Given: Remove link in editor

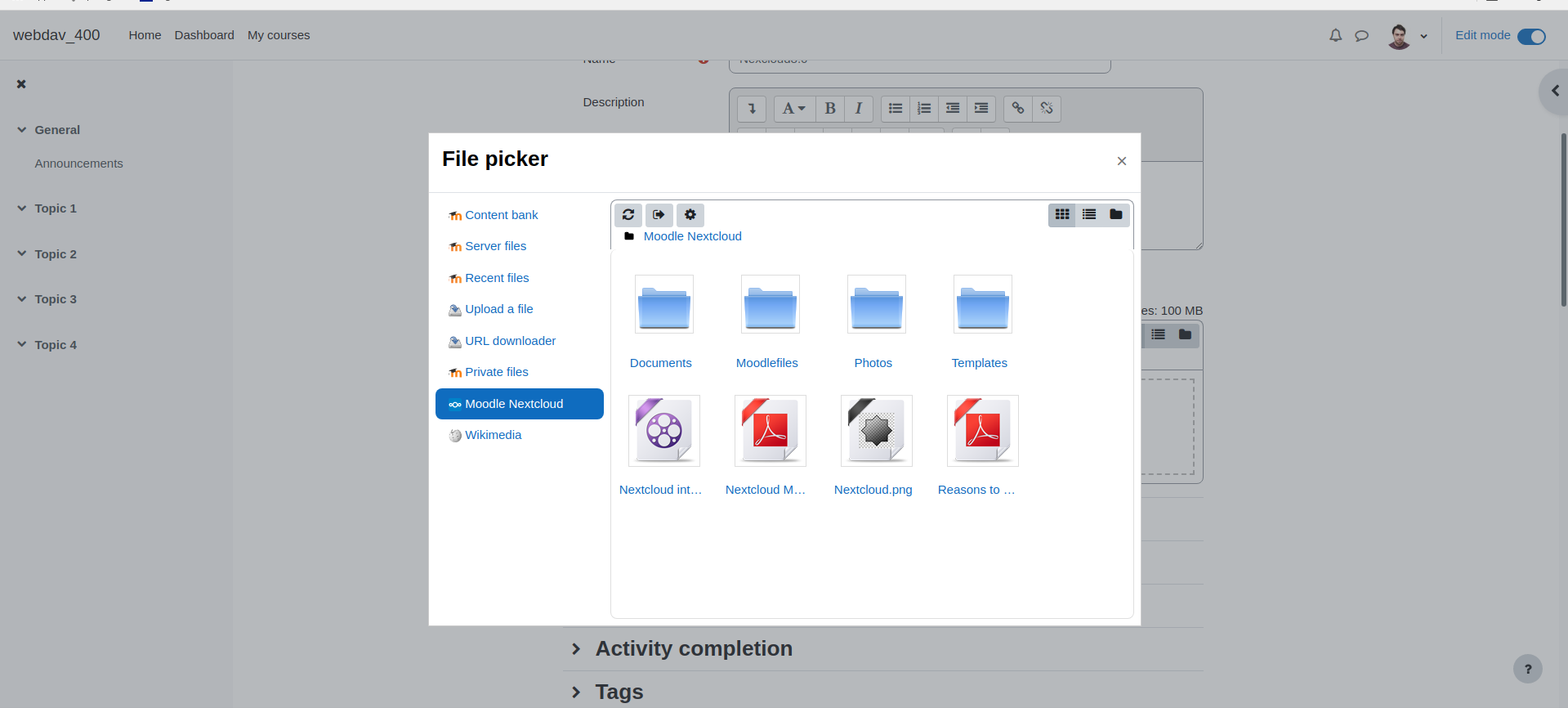Looking at the screenshot, I should (x=1047, y=108).
